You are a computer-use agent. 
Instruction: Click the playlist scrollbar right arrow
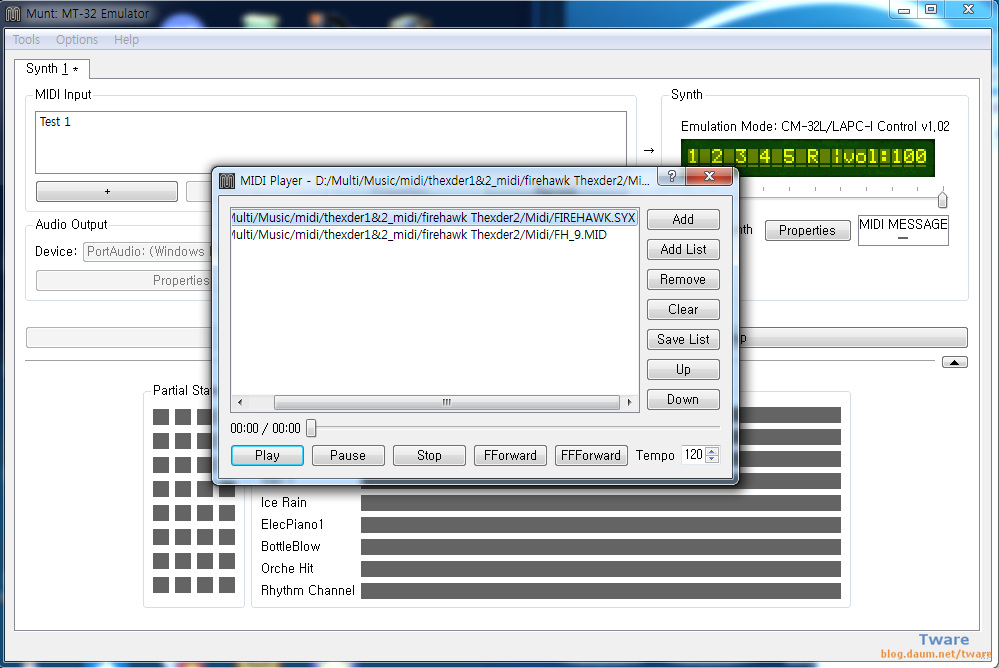(629, 402)
